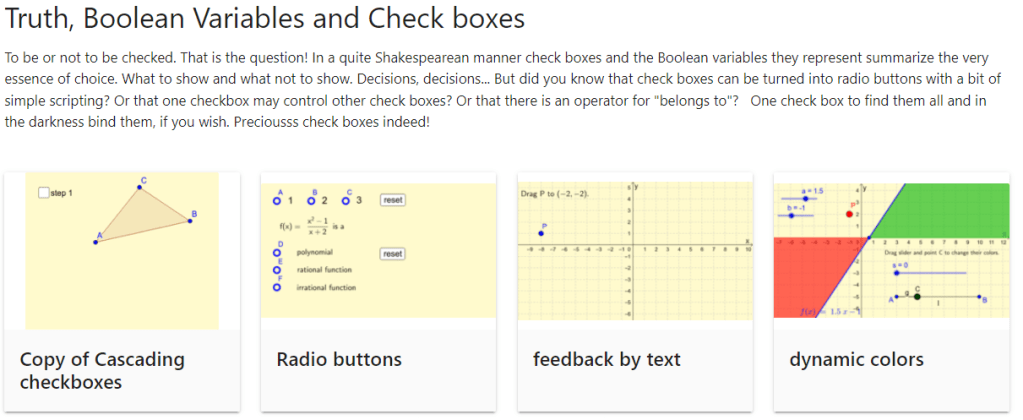
Task: Choose the 'rational function' radio option
Action: click(277, 270)
